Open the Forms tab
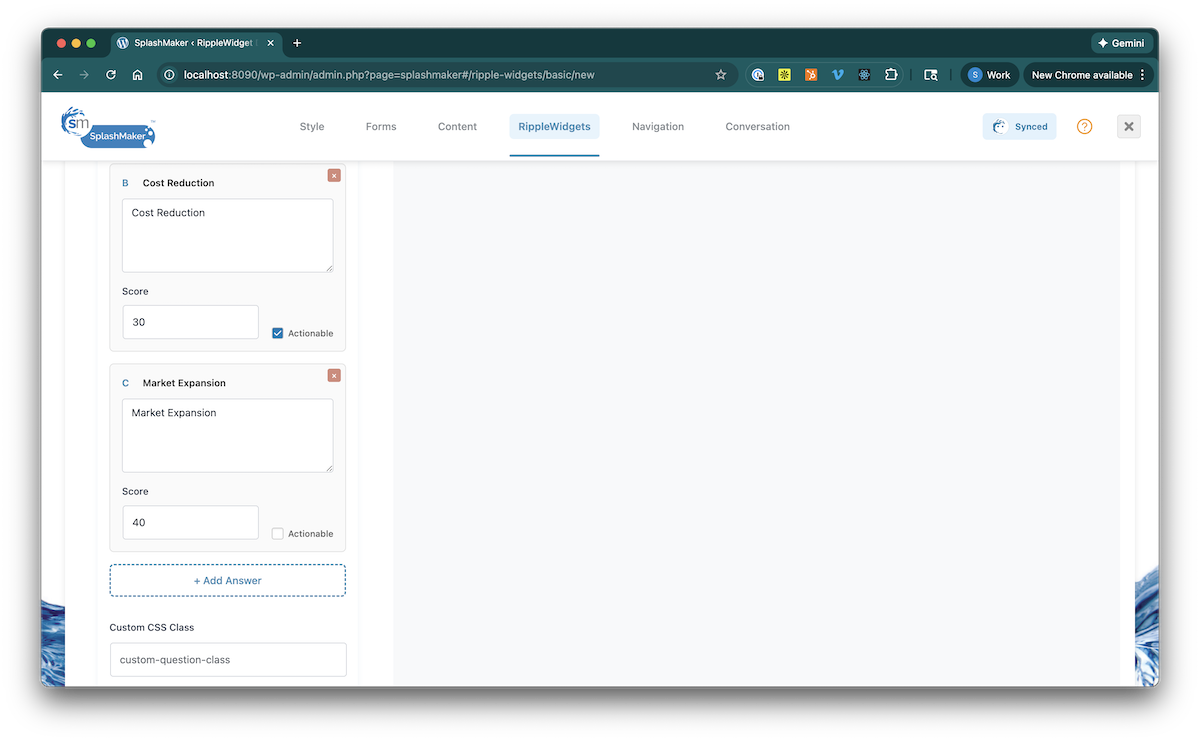Screen dimensions: 1200x741 [381, 127]
